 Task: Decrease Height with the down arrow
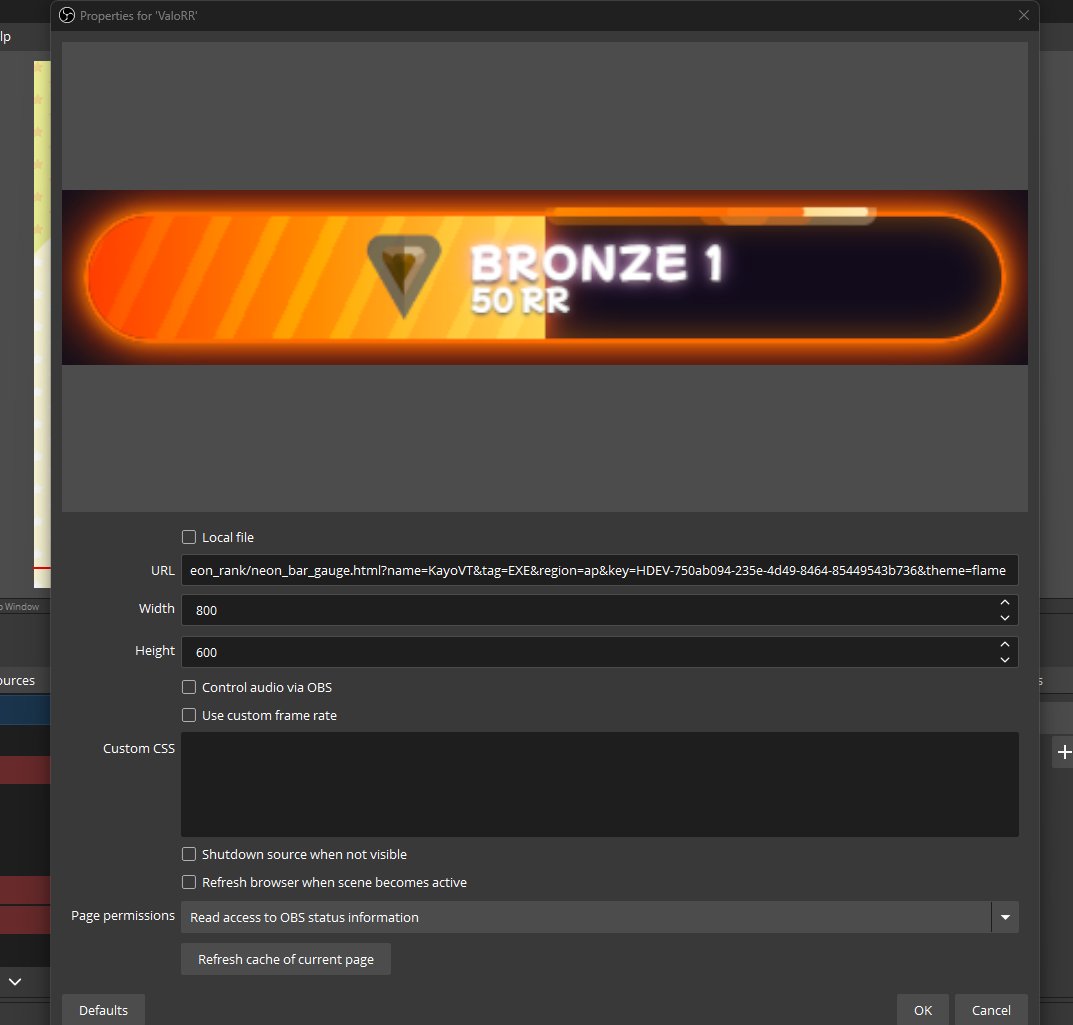(1005, 660)
